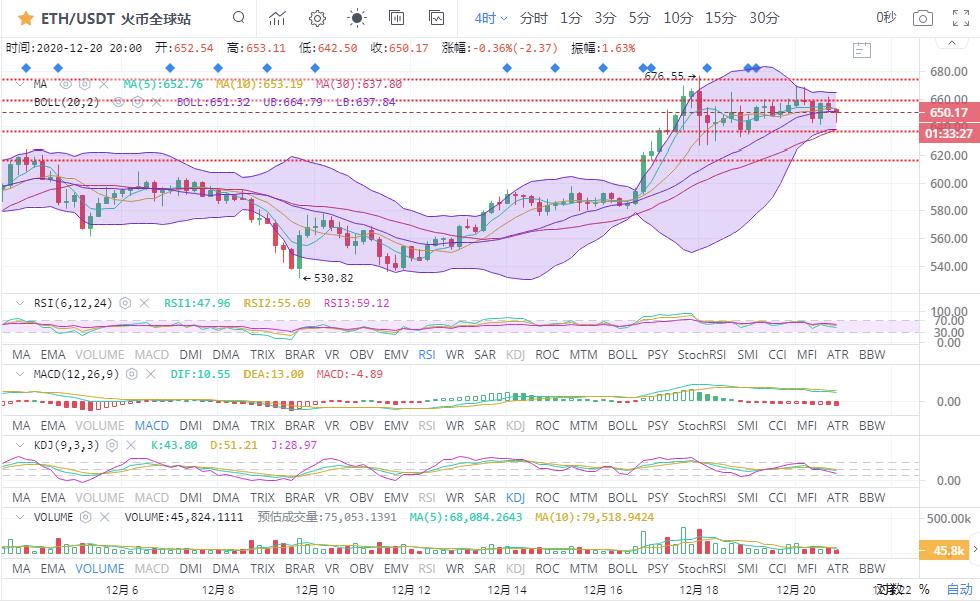Select the 15分 timeframe
Screen dimensions: 980x601
[721, 18]
